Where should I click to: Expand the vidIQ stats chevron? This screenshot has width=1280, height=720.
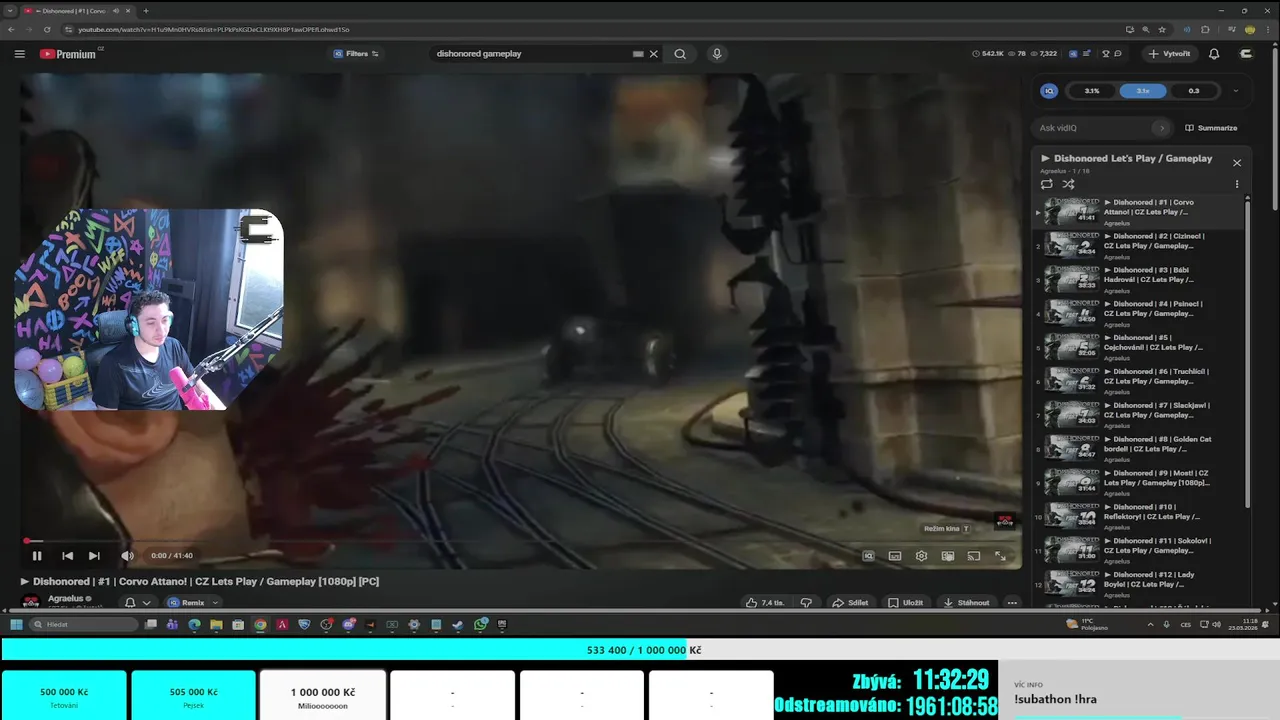(x=1236, y=91)
